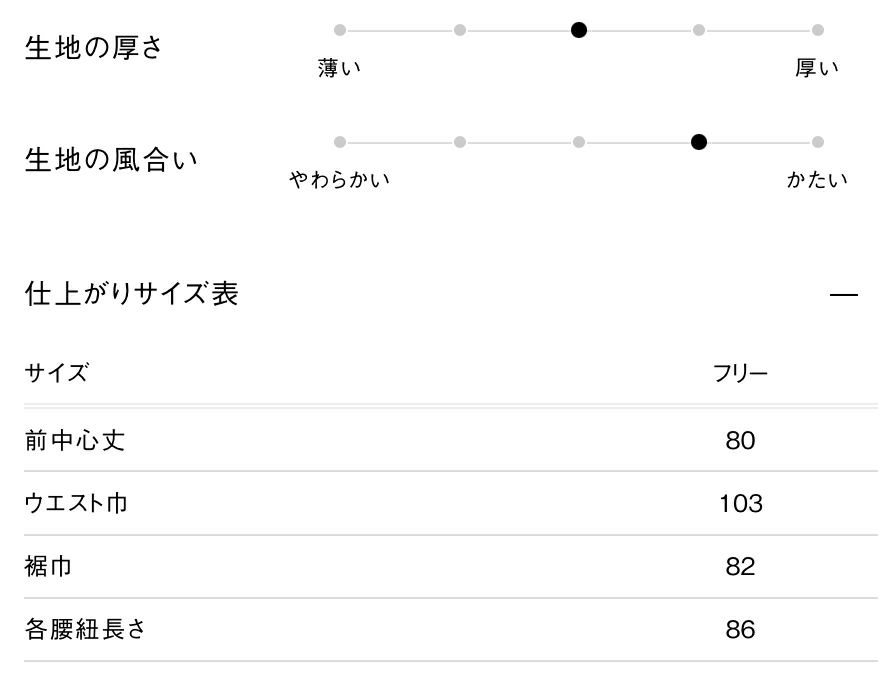Select the leftmost dot above 薄い

pyautogui.click(x=340, y=30)
